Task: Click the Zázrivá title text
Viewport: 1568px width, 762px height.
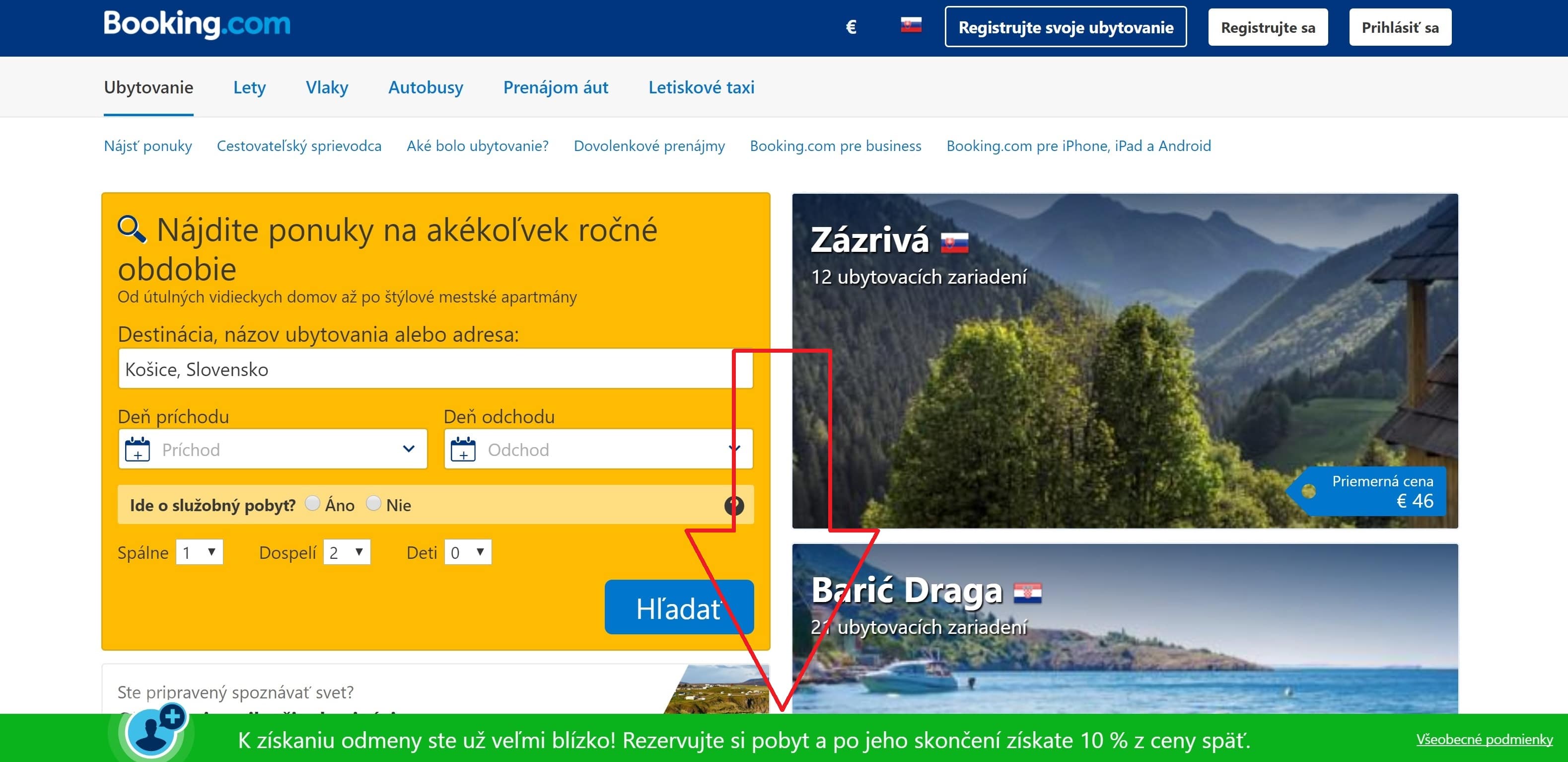Action: pos(870,239)
